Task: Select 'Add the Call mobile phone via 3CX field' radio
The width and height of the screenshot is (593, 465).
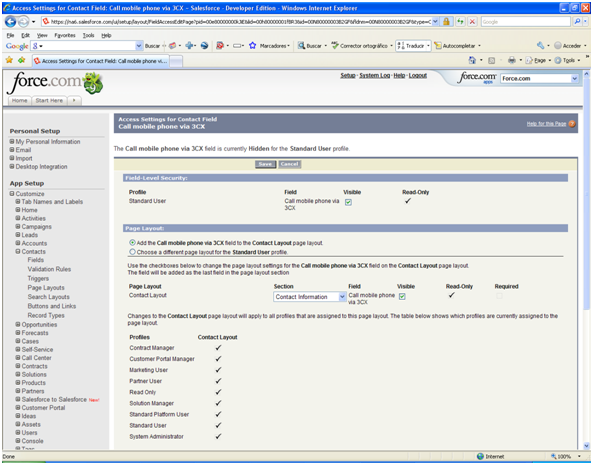Action: [132, 243]
